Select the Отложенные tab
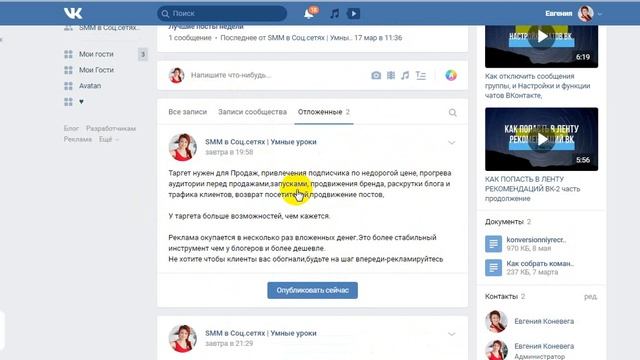Viewport: 640px width, 360px height. (x=324, y=112)
